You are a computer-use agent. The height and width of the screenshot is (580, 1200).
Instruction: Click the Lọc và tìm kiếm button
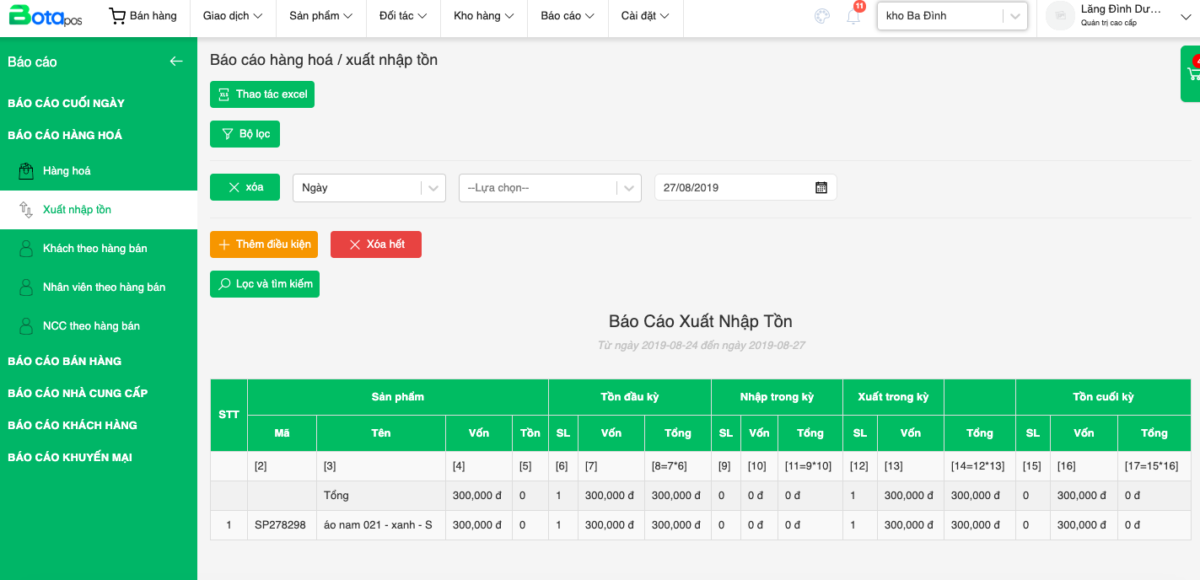pyautogui.click(x=265, y=284)
